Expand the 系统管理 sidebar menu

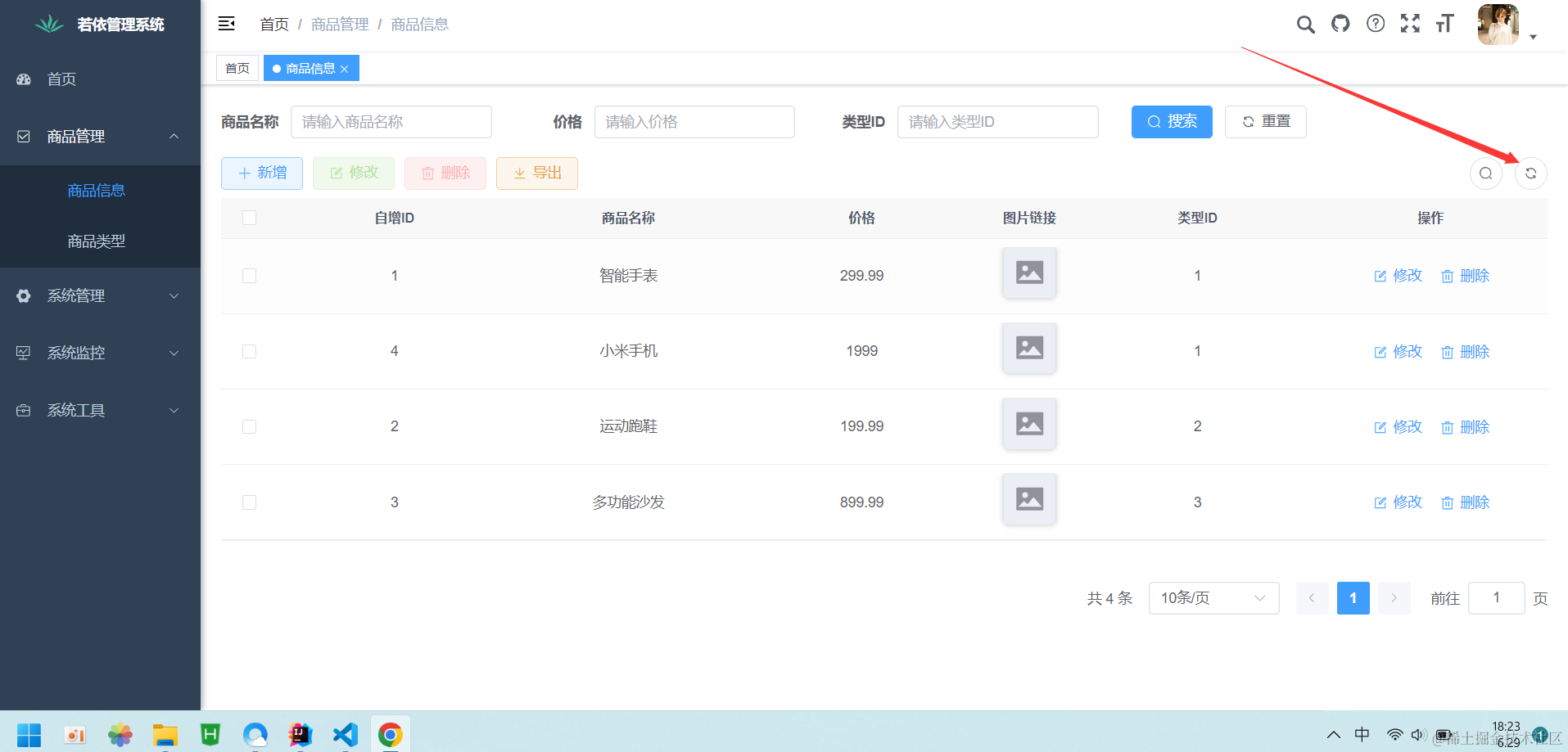click(x=98, y=296)
